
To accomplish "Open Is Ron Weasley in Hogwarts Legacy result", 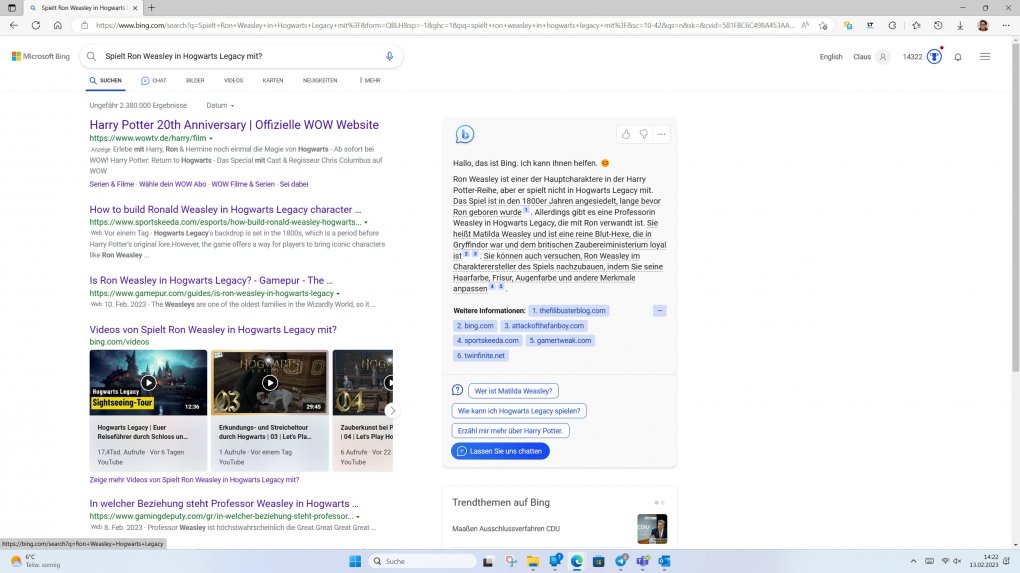I will pyautogui.click(x=211, y=280).
